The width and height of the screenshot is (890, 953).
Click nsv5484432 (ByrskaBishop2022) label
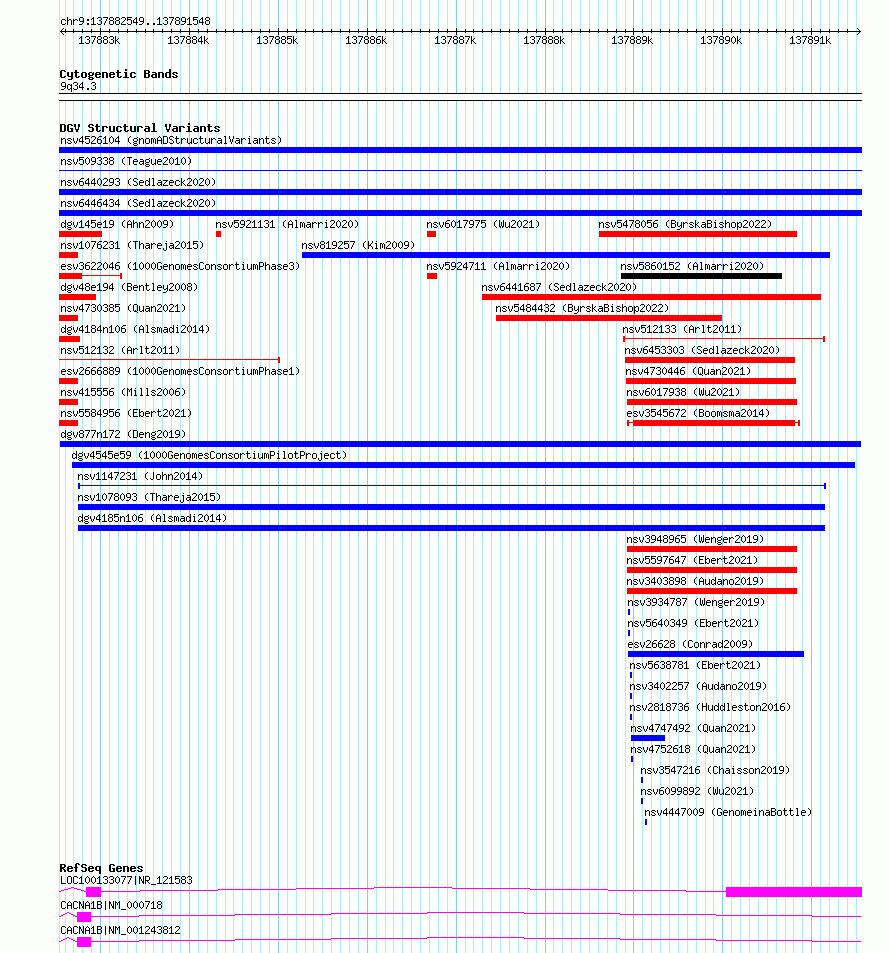(582, 308)
